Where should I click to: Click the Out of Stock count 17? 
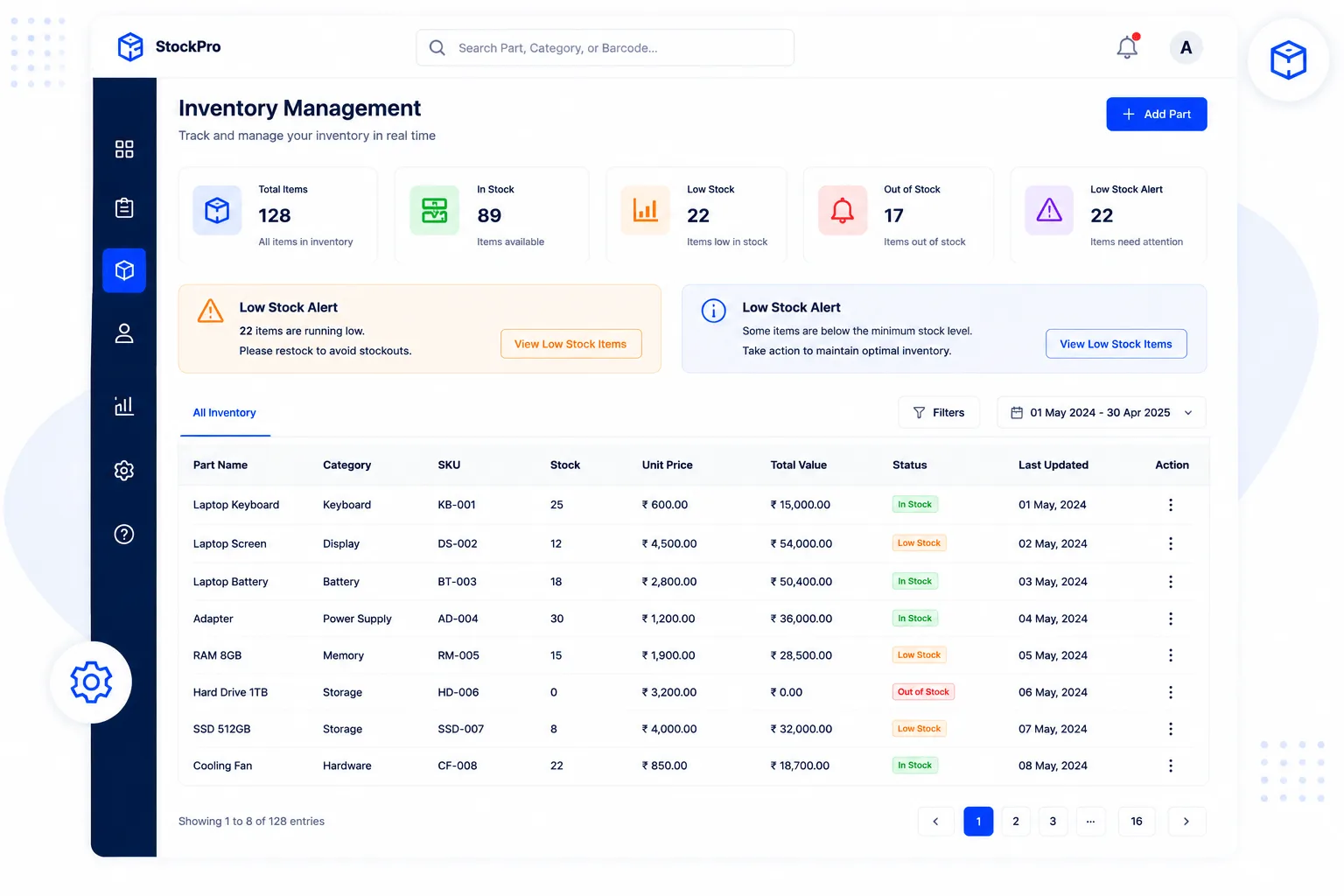[893, 215]
